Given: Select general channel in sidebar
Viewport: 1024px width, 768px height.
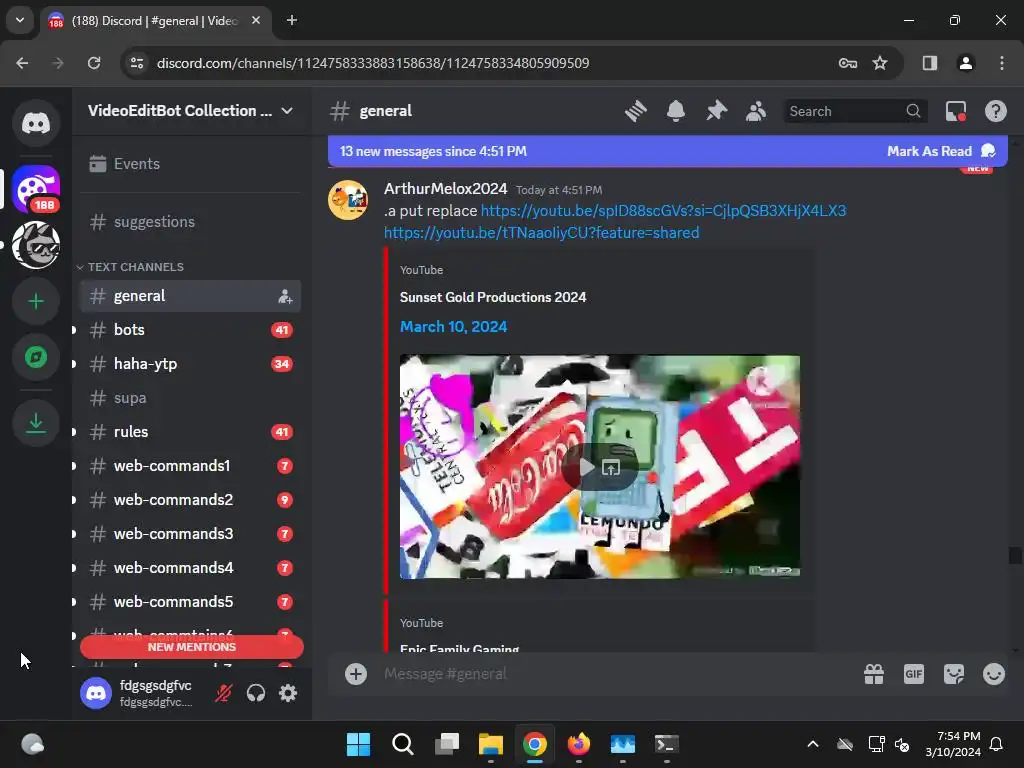Looking at the screenshot, I should point(189,296).
